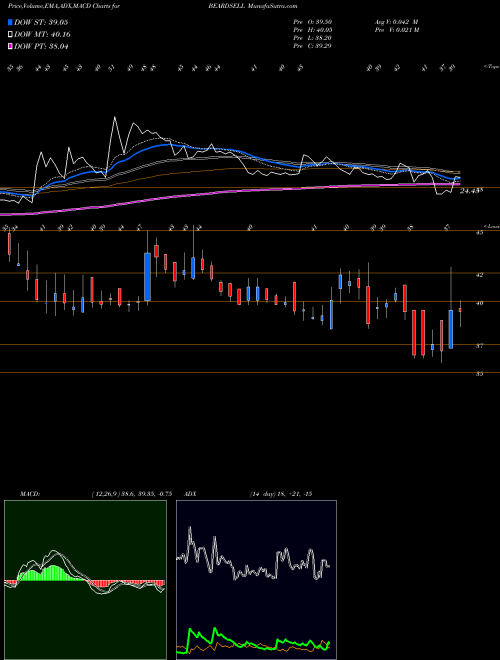Click the 'Pre V: 0.021 M' value
500x660 pixels.
396,30
